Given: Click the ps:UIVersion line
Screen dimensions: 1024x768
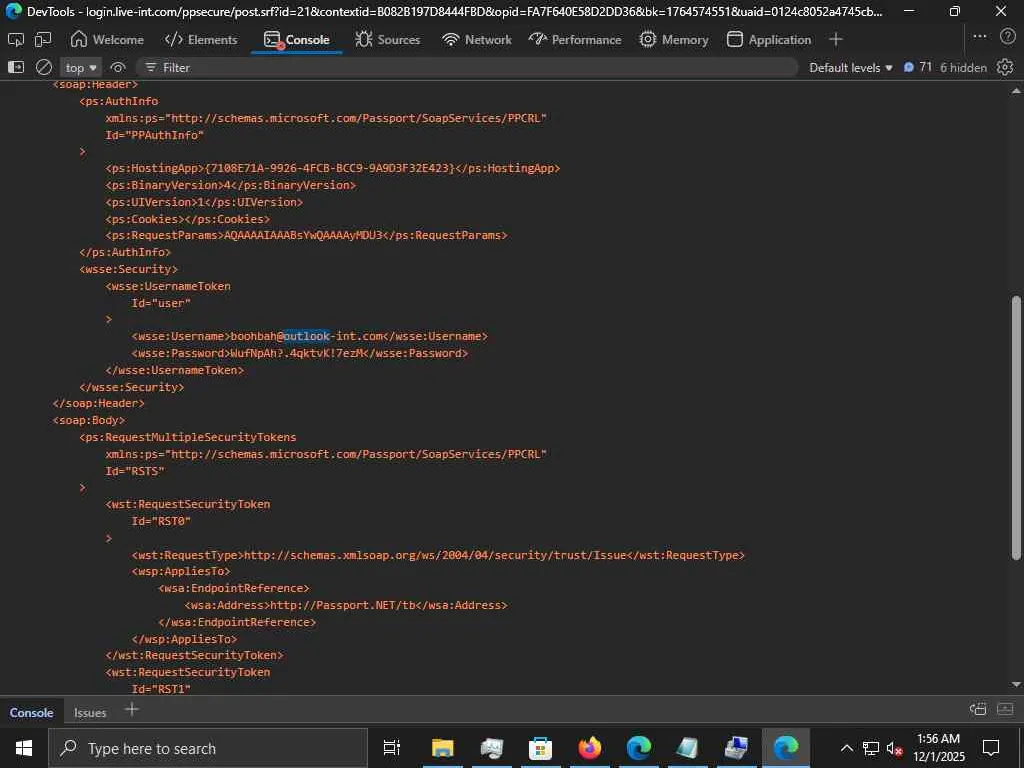Looking at the screenshot, I should pyautogui.click(x=204, y=202).
